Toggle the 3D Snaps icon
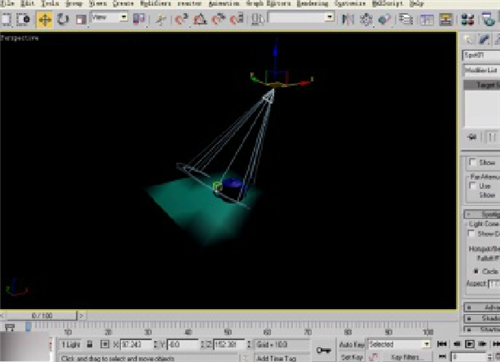The height and width of the screenshot is (362, 500). 182,19
